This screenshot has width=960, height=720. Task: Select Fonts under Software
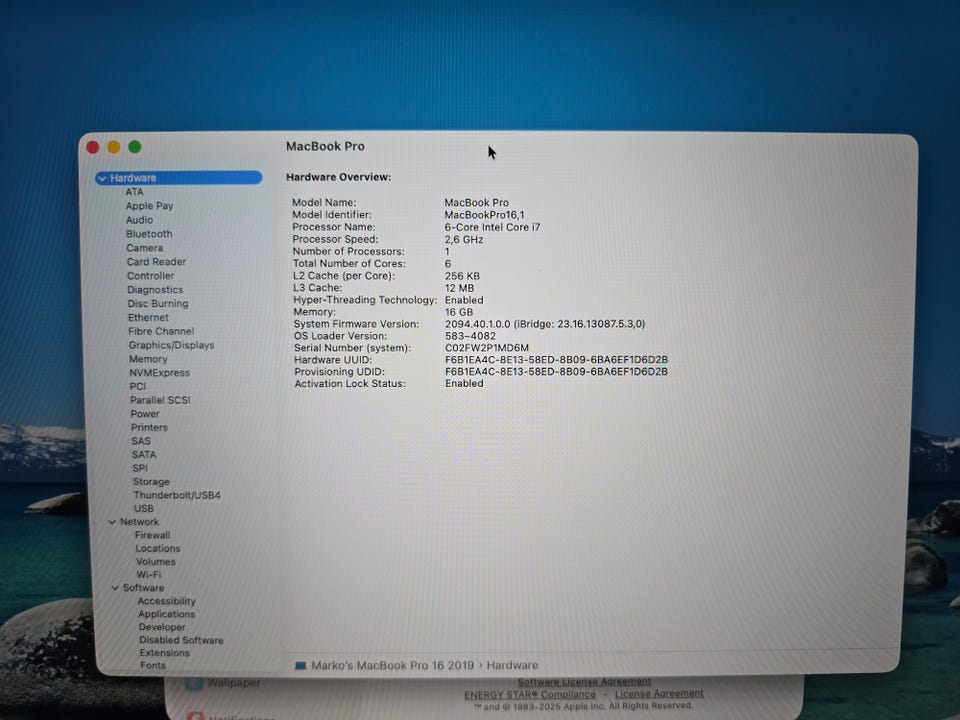153,665
